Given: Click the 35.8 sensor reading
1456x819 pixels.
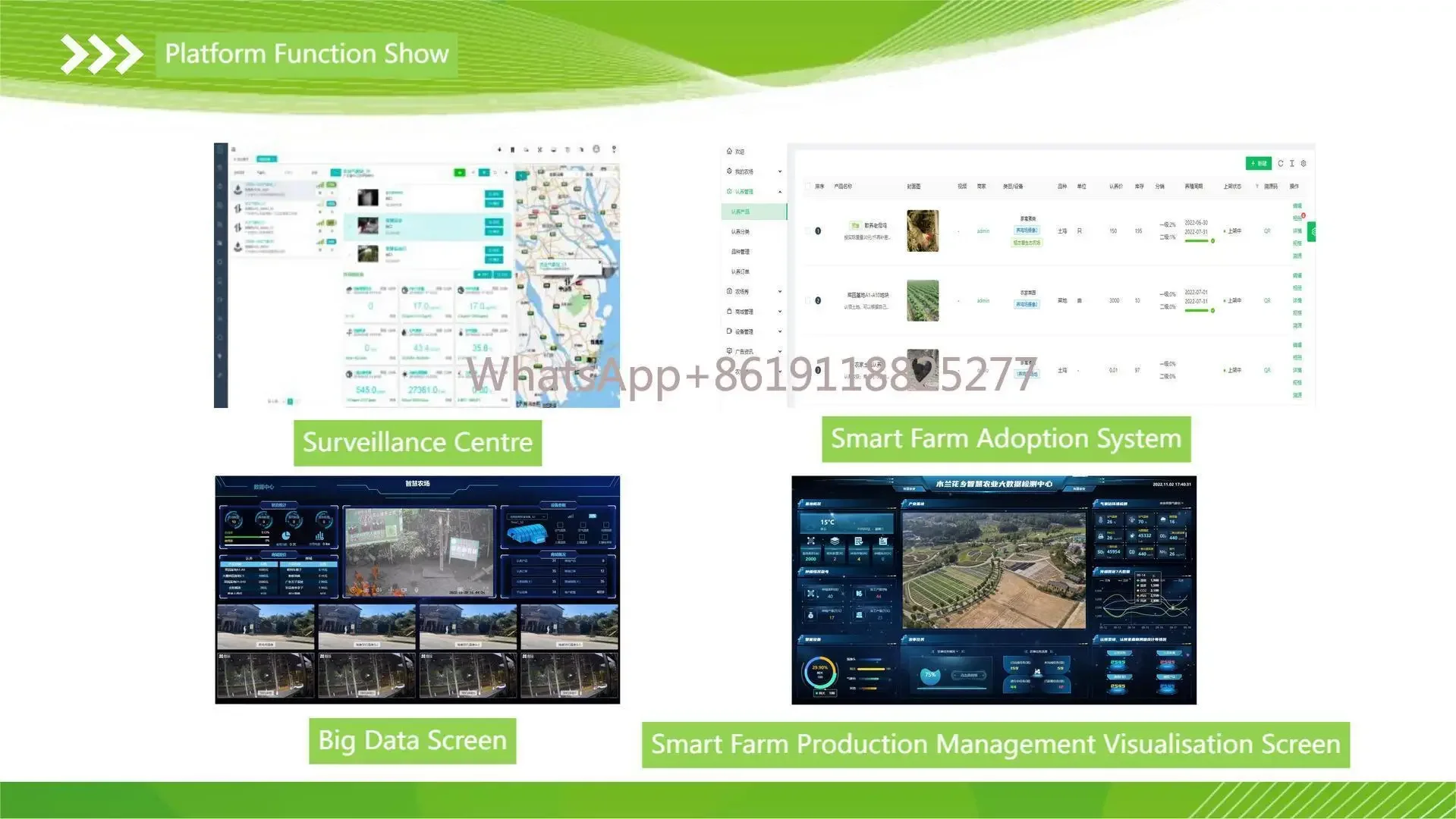Looking at the screenshot, I should (x=480, y=348).
